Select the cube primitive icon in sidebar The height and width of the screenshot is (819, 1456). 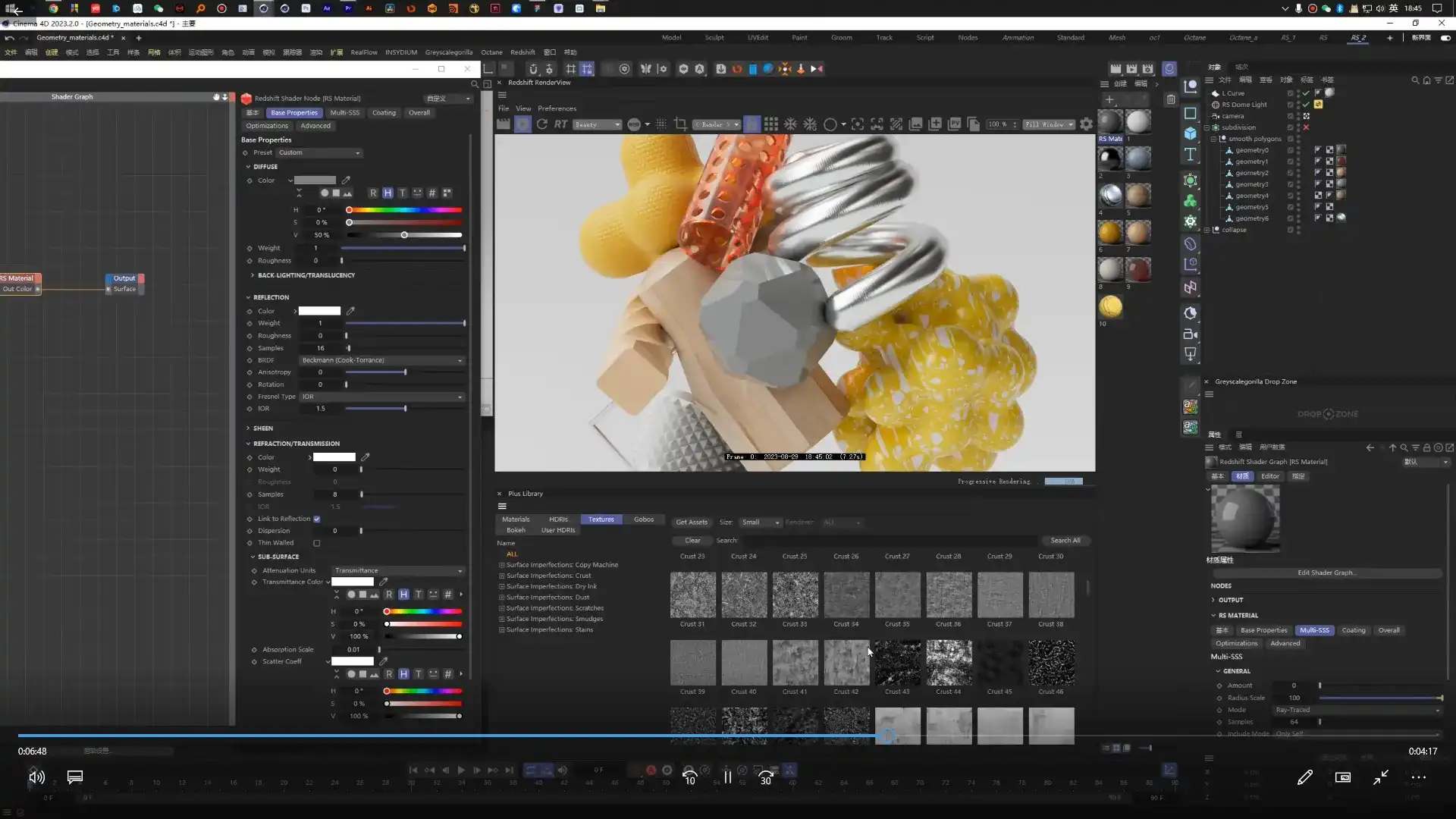[1191, 133]
